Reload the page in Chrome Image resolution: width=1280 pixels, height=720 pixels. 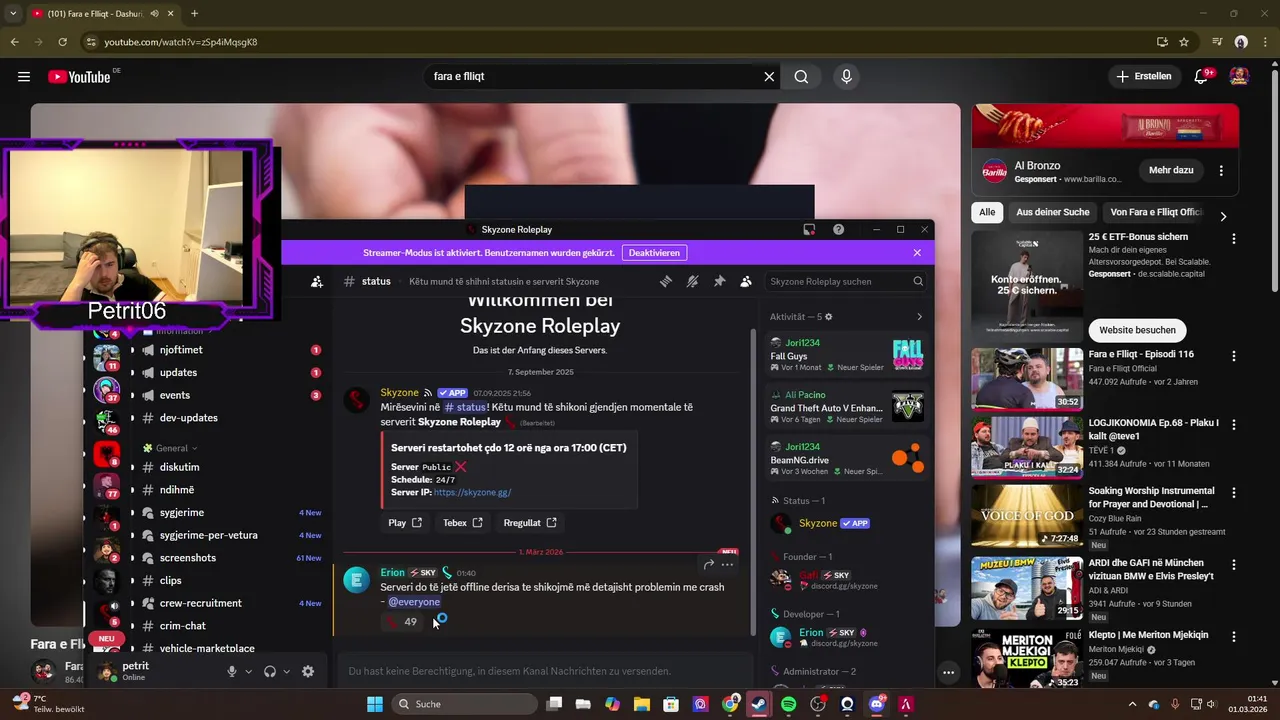[62, 42]
